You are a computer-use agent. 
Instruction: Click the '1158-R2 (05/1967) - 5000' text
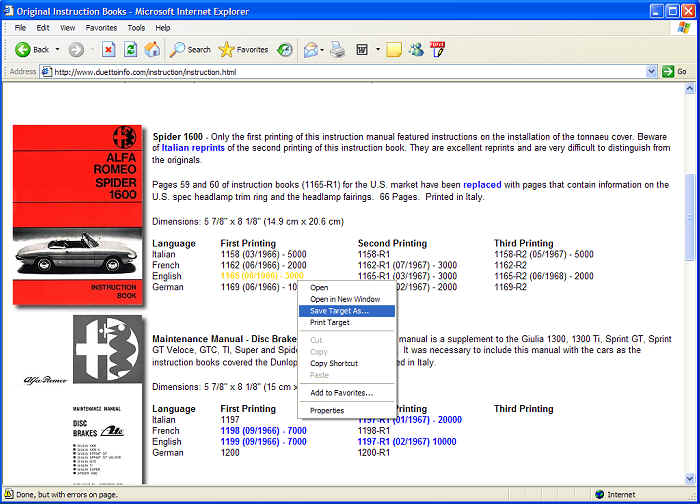pyautogui.click(x=544, y=254)
